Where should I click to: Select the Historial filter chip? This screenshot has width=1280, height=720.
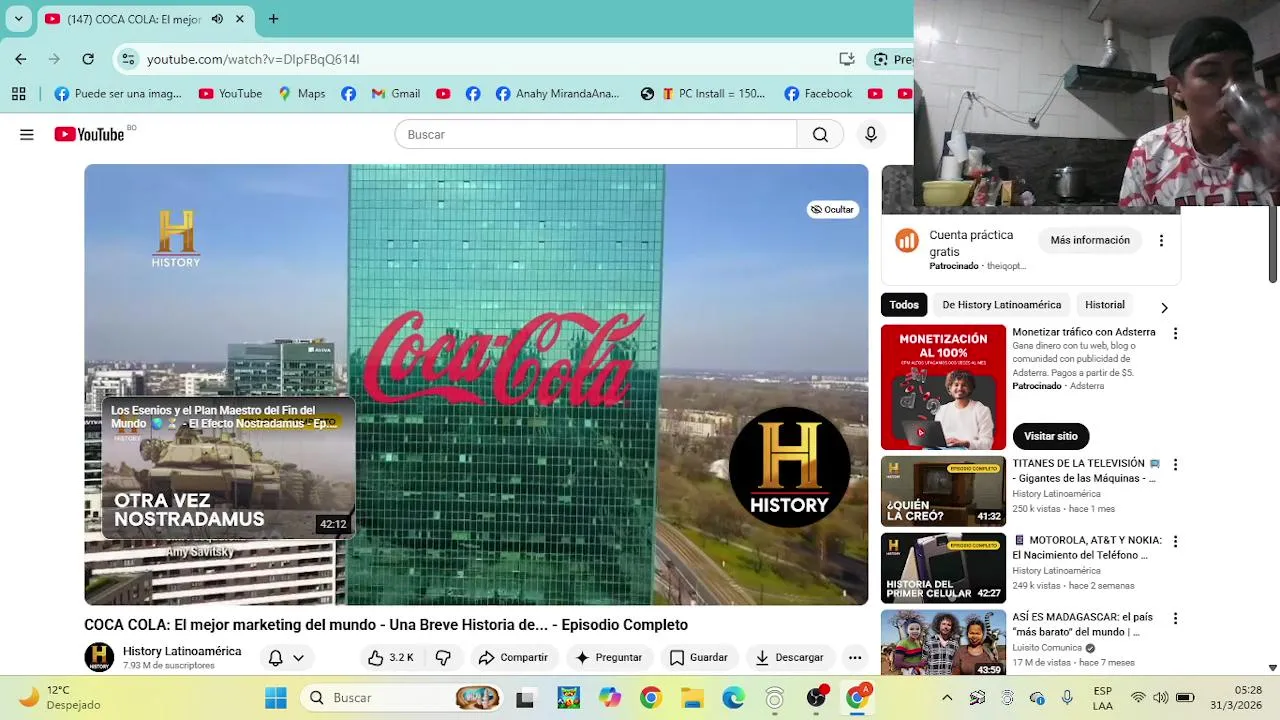click(x=1105, y=305)
